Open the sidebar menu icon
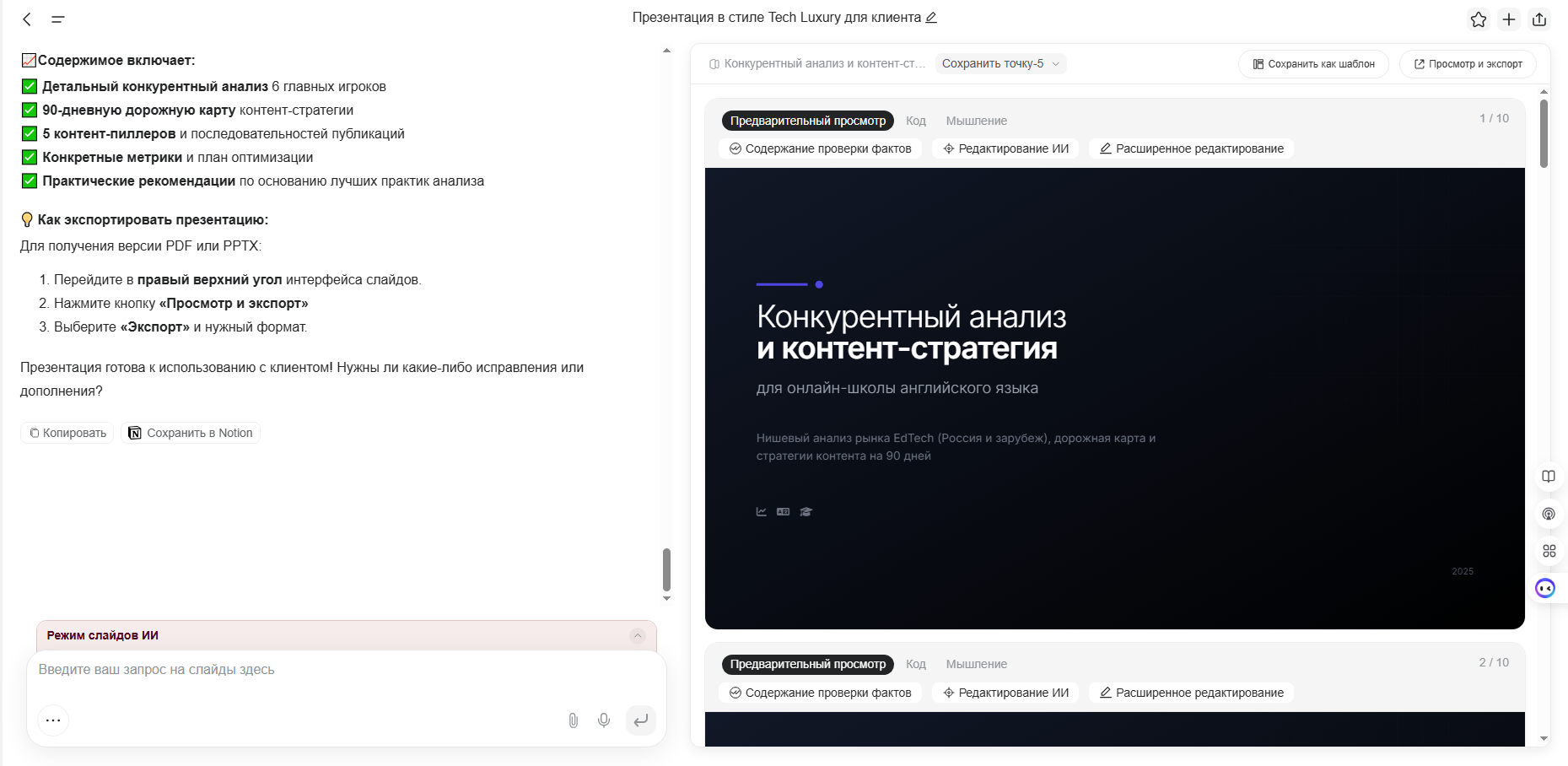The width and height of the screenshot is (1568, 766). point(58,19)
